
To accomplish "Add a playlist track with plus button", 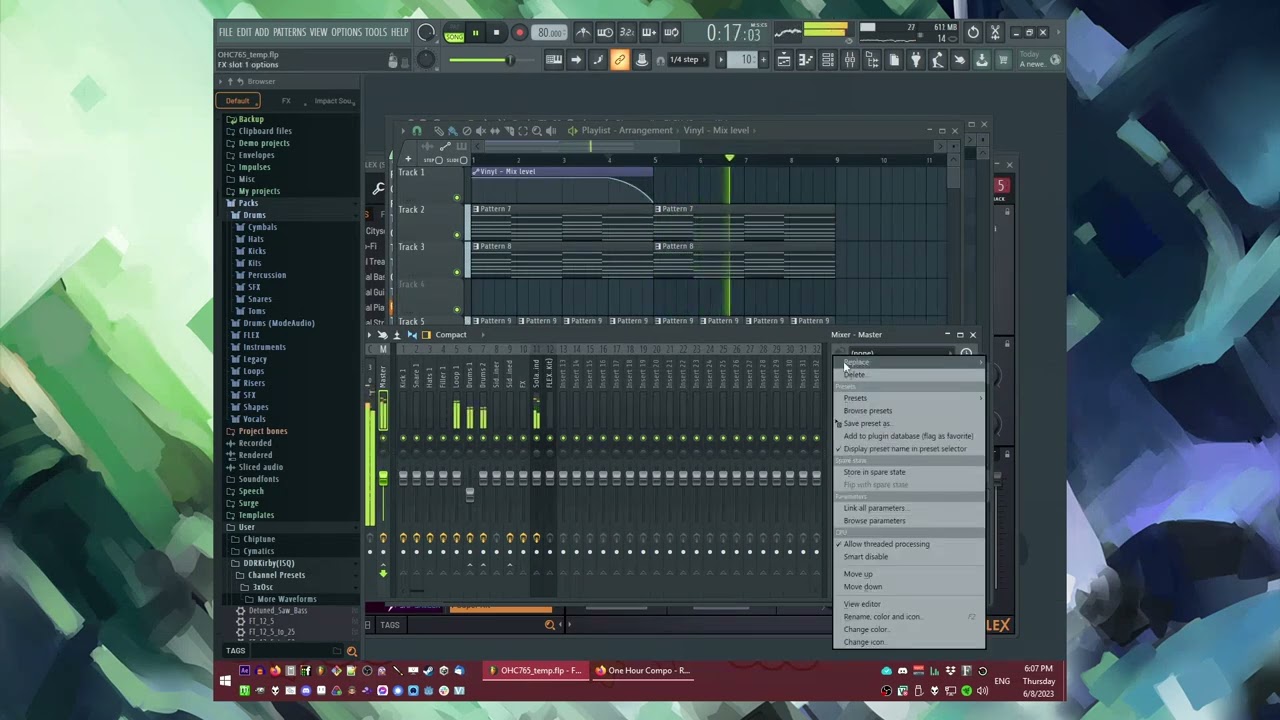I will 408,160.
